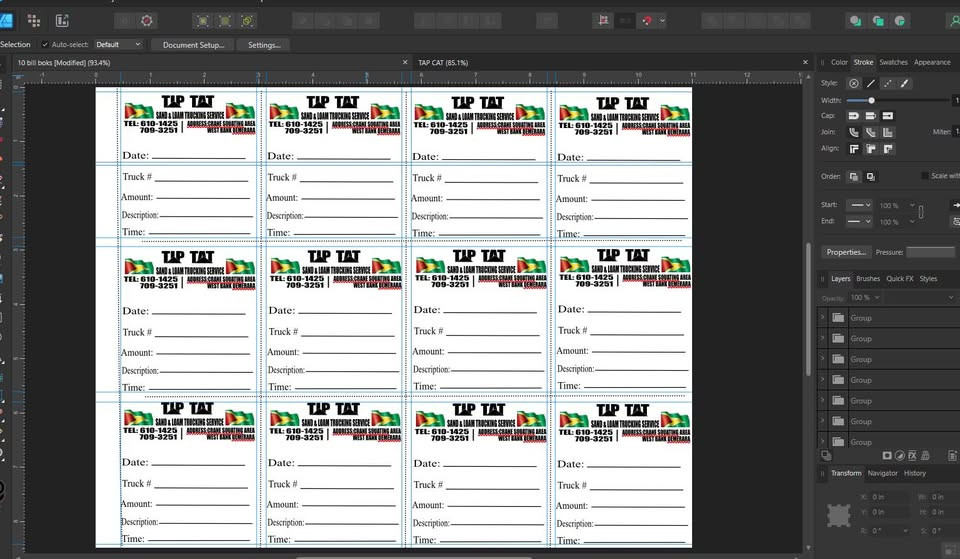Click the Mask Layer icon in Layers panel
Viewport: 960px width, 559px height.
pyautogui.click(x=886, y=456)
